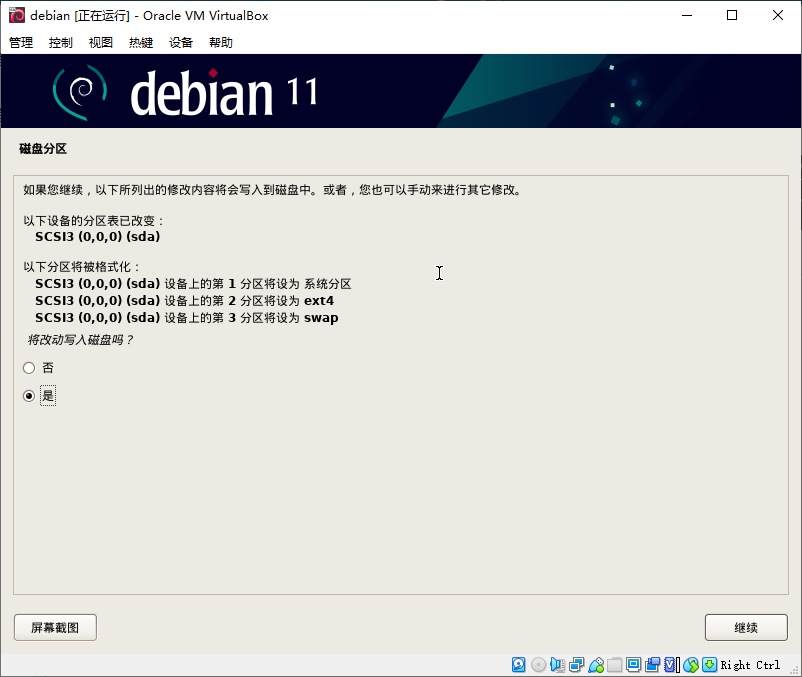
Task: Open the 设备 menu
Action: pos(181,42)
